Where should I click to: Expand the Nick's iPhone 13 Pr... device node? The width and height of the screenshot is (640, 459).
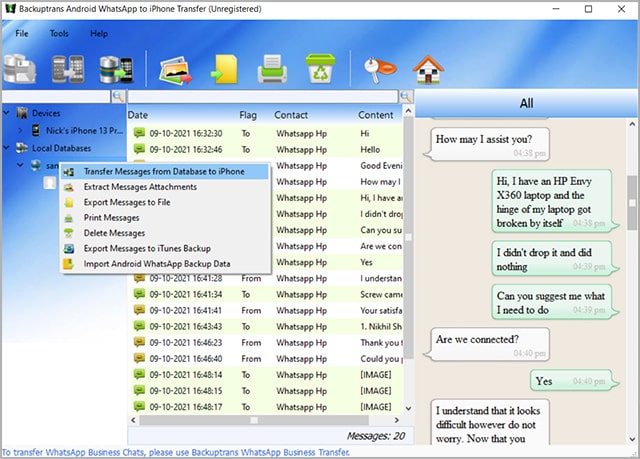click(x=21, y=131)
